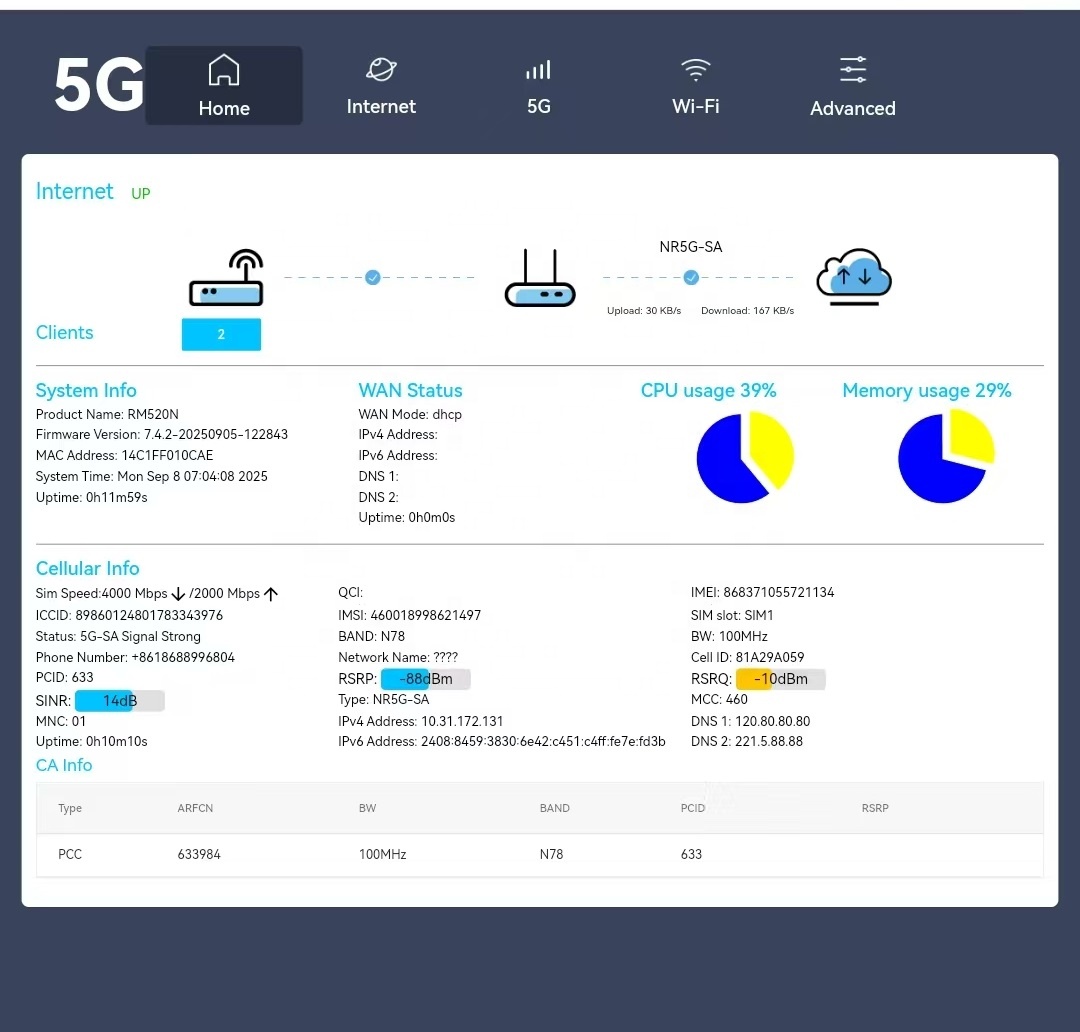
Task: Click the LAN link status checkmark
Action: click(373, 278)
